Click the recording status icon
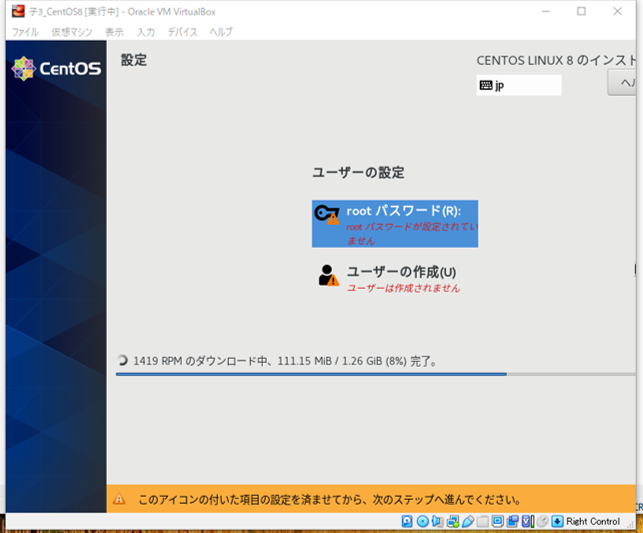Viewport: 643px width, 533px height. coord(513,521)
